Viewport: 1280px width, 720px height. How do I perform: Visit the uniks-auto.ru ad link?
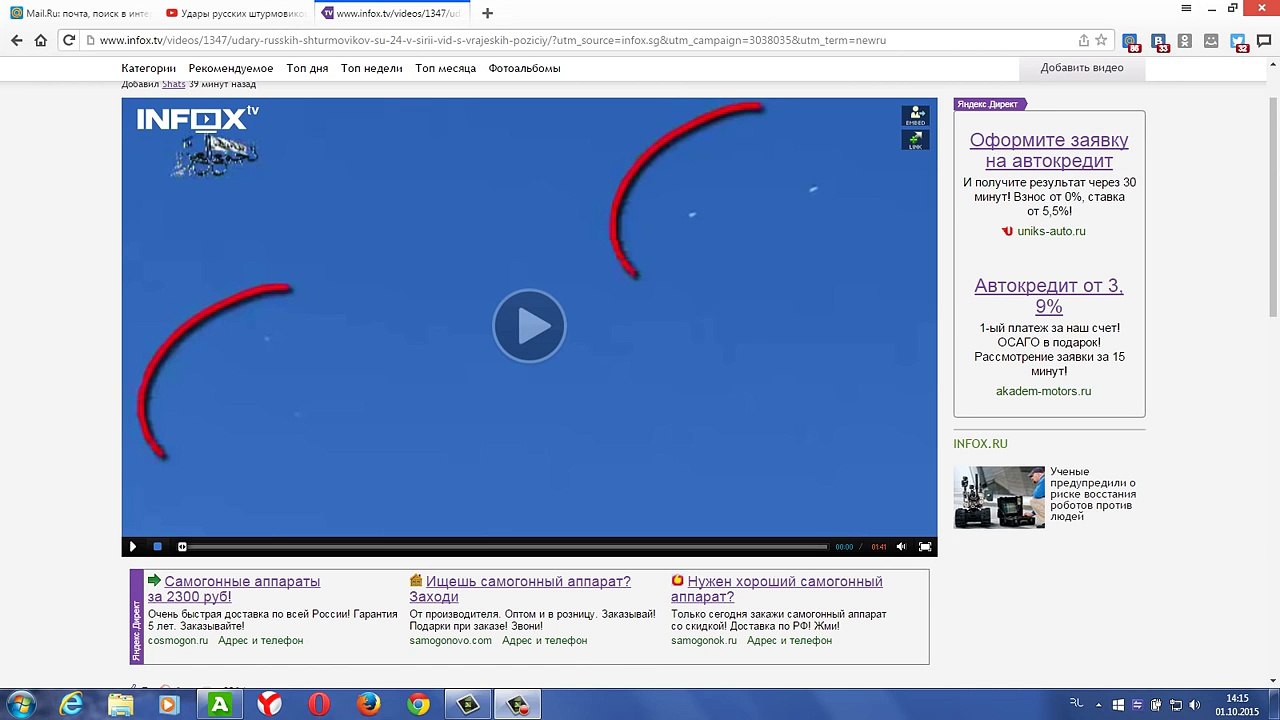1051,231
